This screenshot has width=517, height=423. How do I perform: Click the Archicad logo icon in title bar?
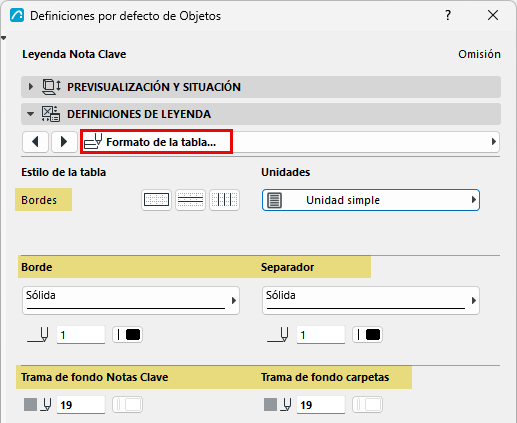tap(17, 15)
